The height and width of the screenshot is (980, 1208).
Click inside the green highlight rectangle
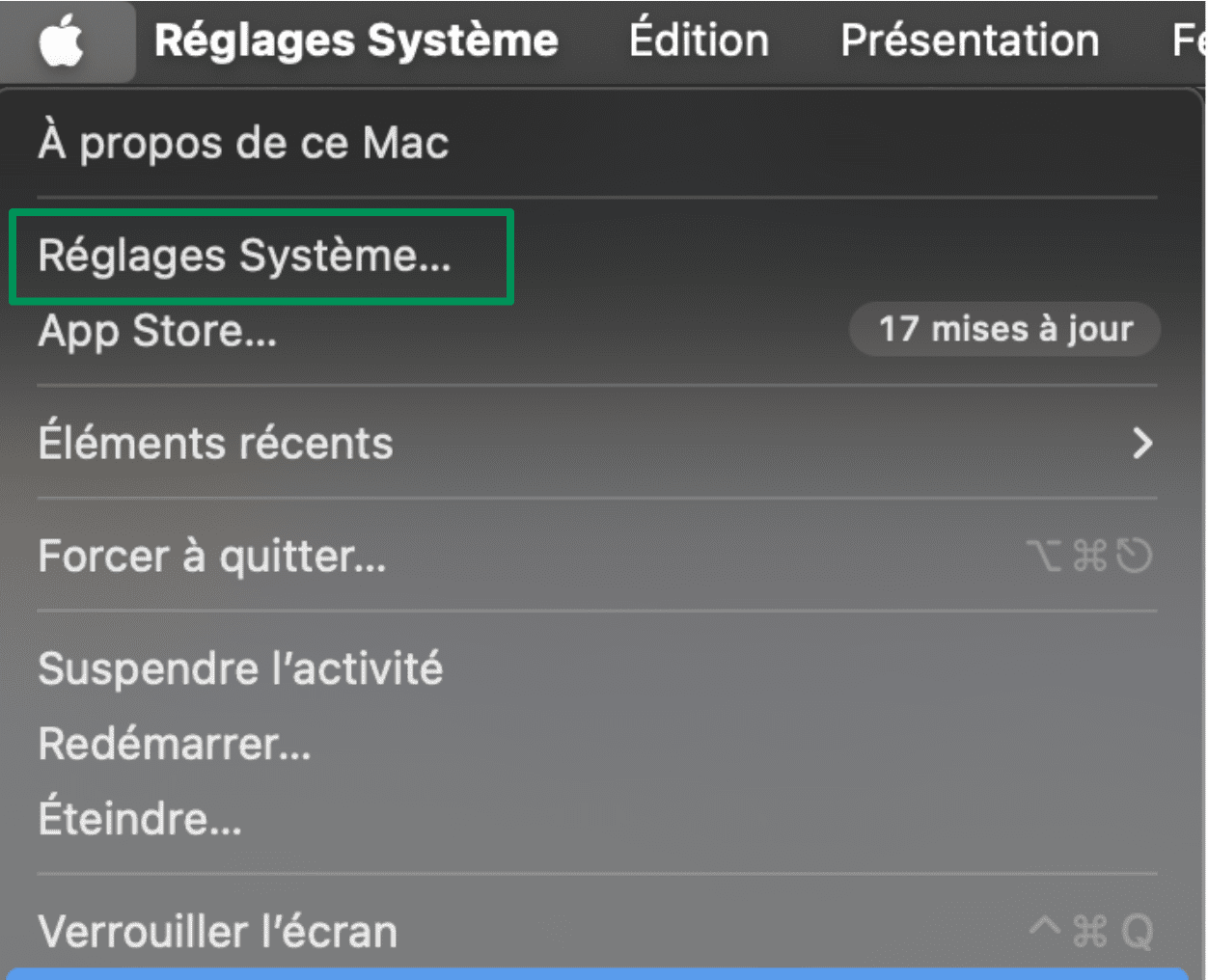click(x=259, y=256)
